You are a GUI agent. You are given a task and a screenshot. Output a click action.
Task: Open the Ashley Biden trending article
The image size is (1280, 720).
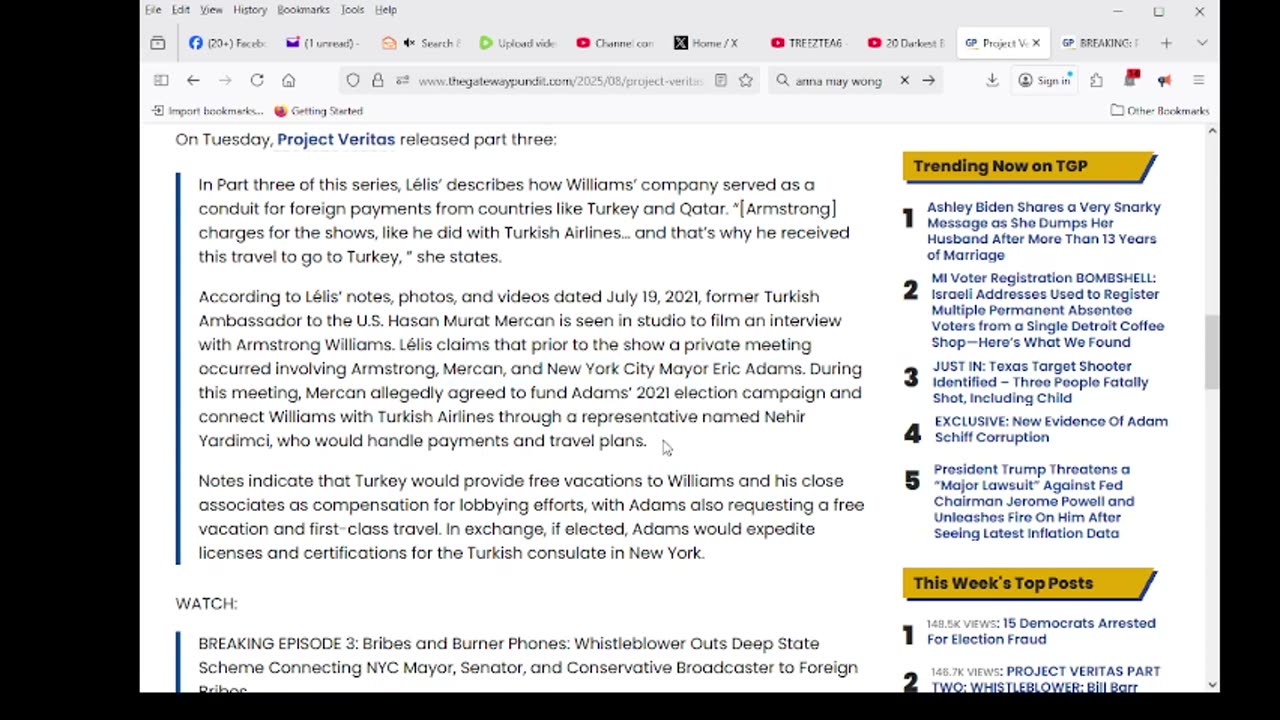coord(1043,231)
